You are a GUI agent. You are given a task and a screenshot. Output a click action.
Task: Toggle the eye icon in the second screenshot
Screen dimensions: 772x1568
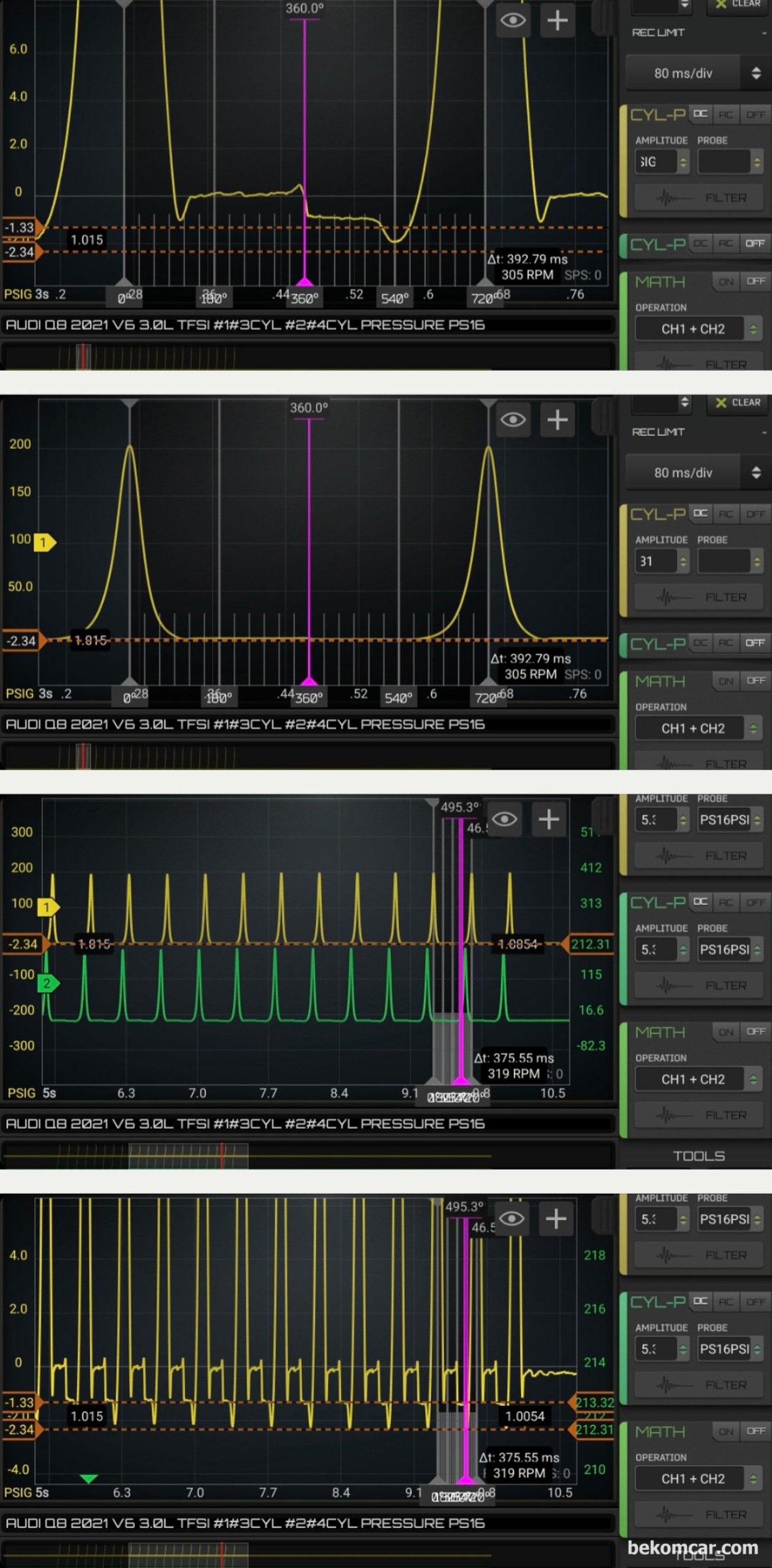pyautogui.click(x=513, y=420)
